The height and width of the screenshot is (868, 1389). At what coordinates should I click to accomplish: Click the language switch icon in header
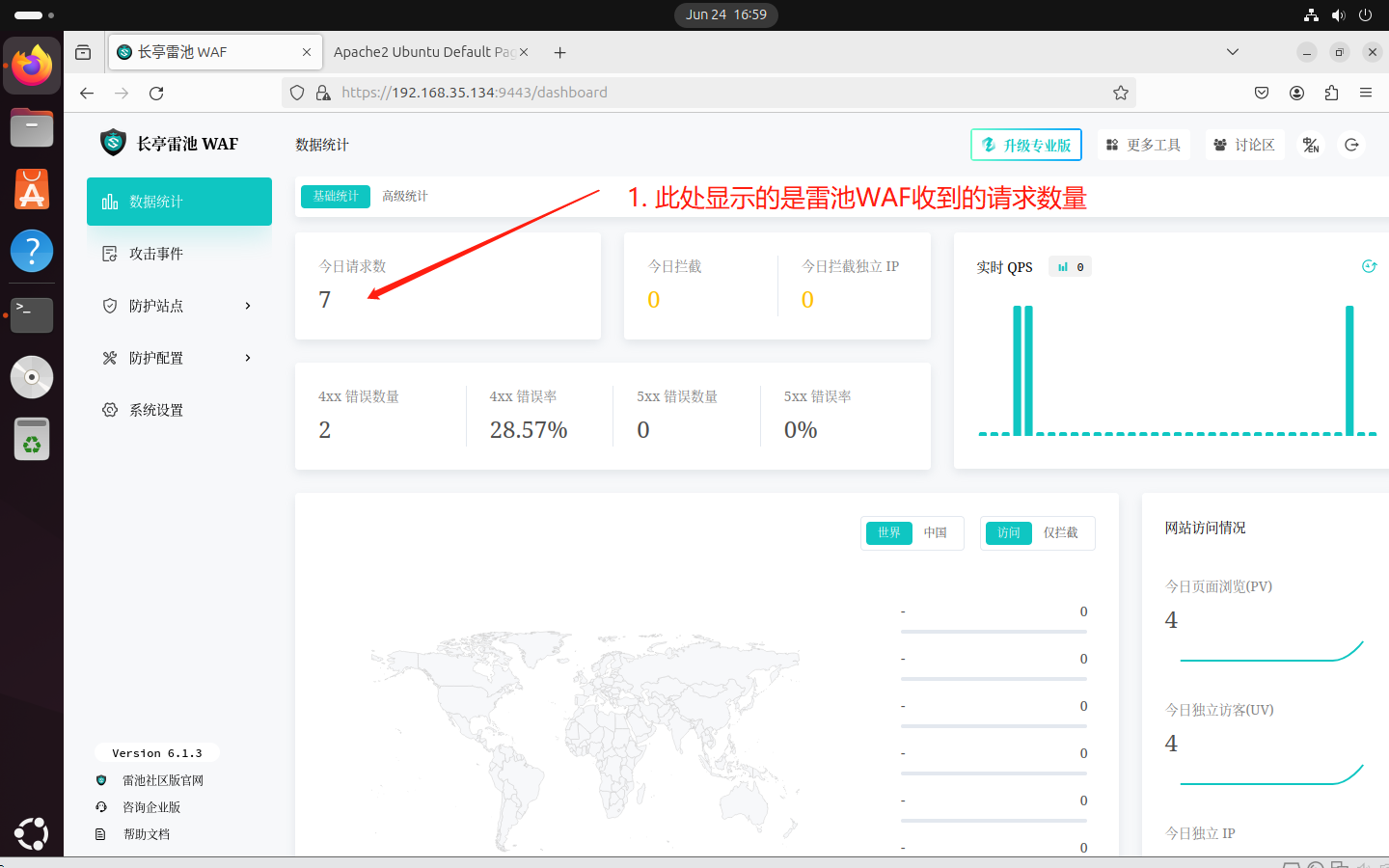pyautogui.click(x=1311, y=145)
